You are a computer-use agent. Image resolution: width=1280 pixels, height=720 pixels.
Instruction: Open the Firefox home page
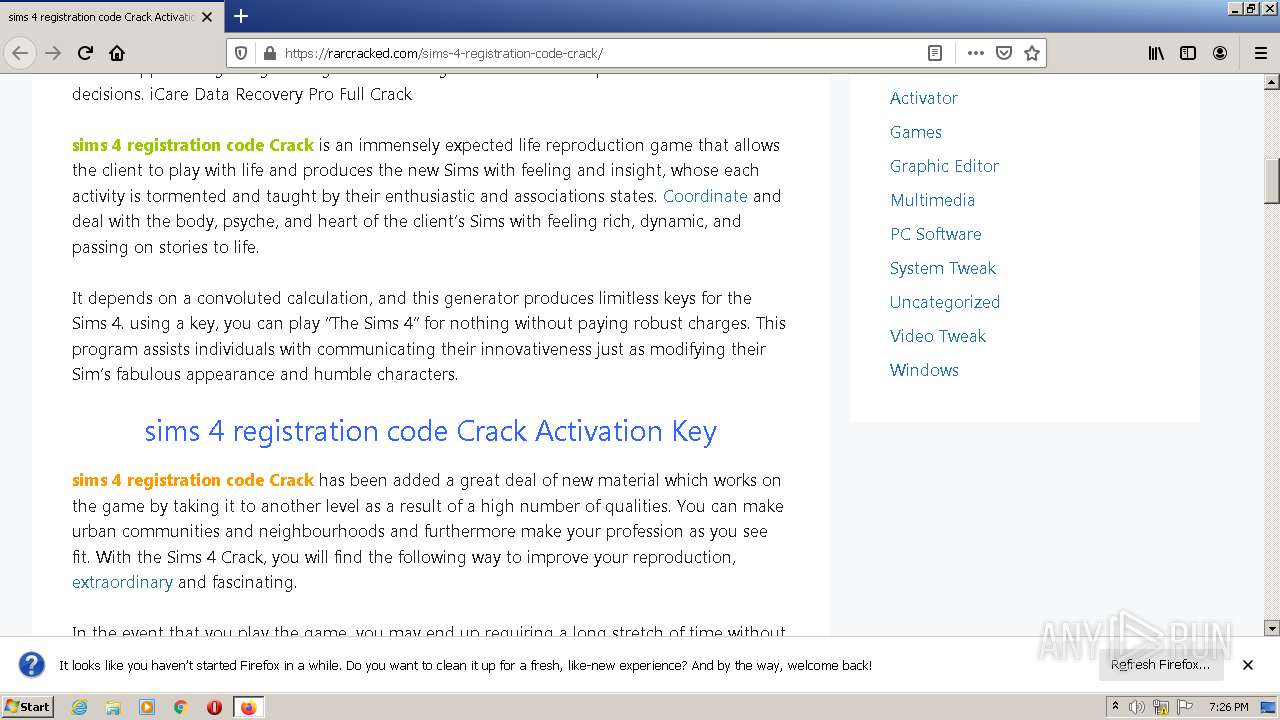(117, 53)
